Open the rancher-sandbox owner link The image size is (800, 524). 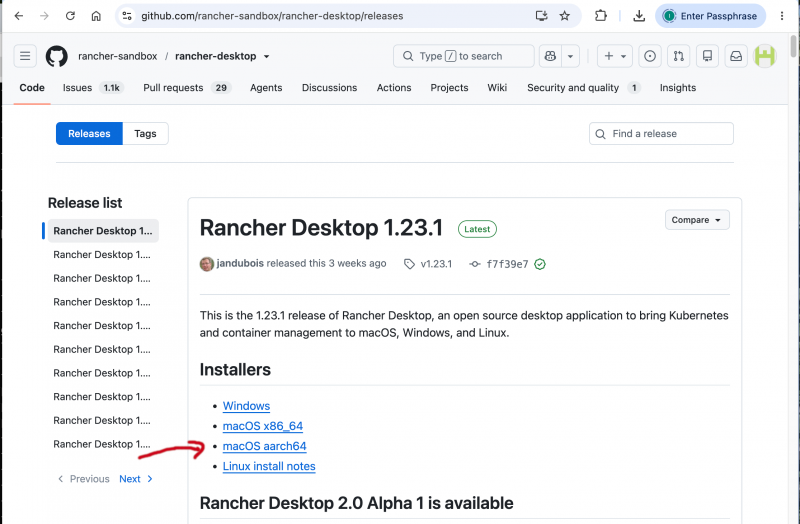click(x=117, y=56)
